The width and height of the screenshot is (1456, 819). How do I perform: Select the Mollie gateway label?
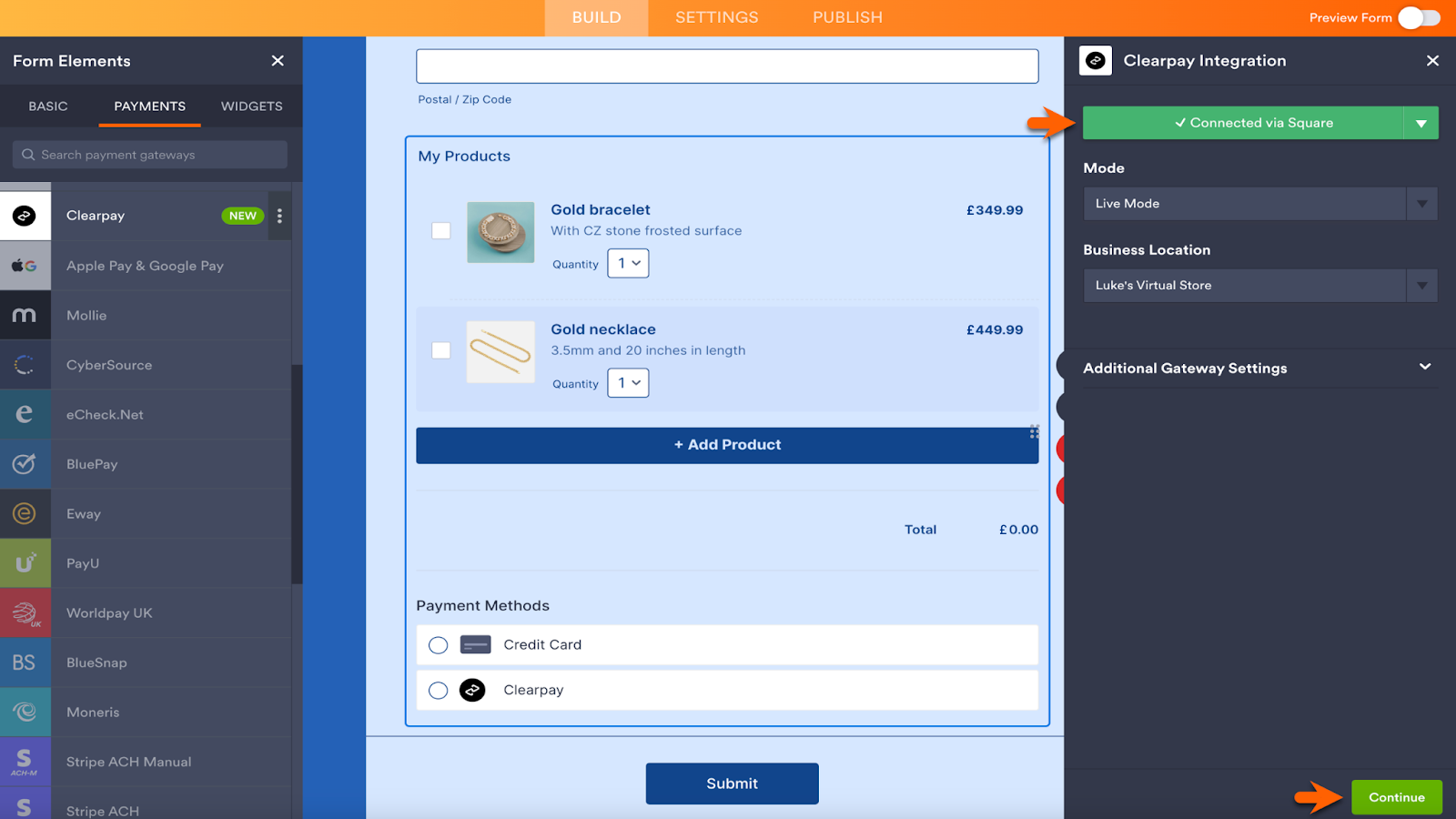[x=86, y=316]
